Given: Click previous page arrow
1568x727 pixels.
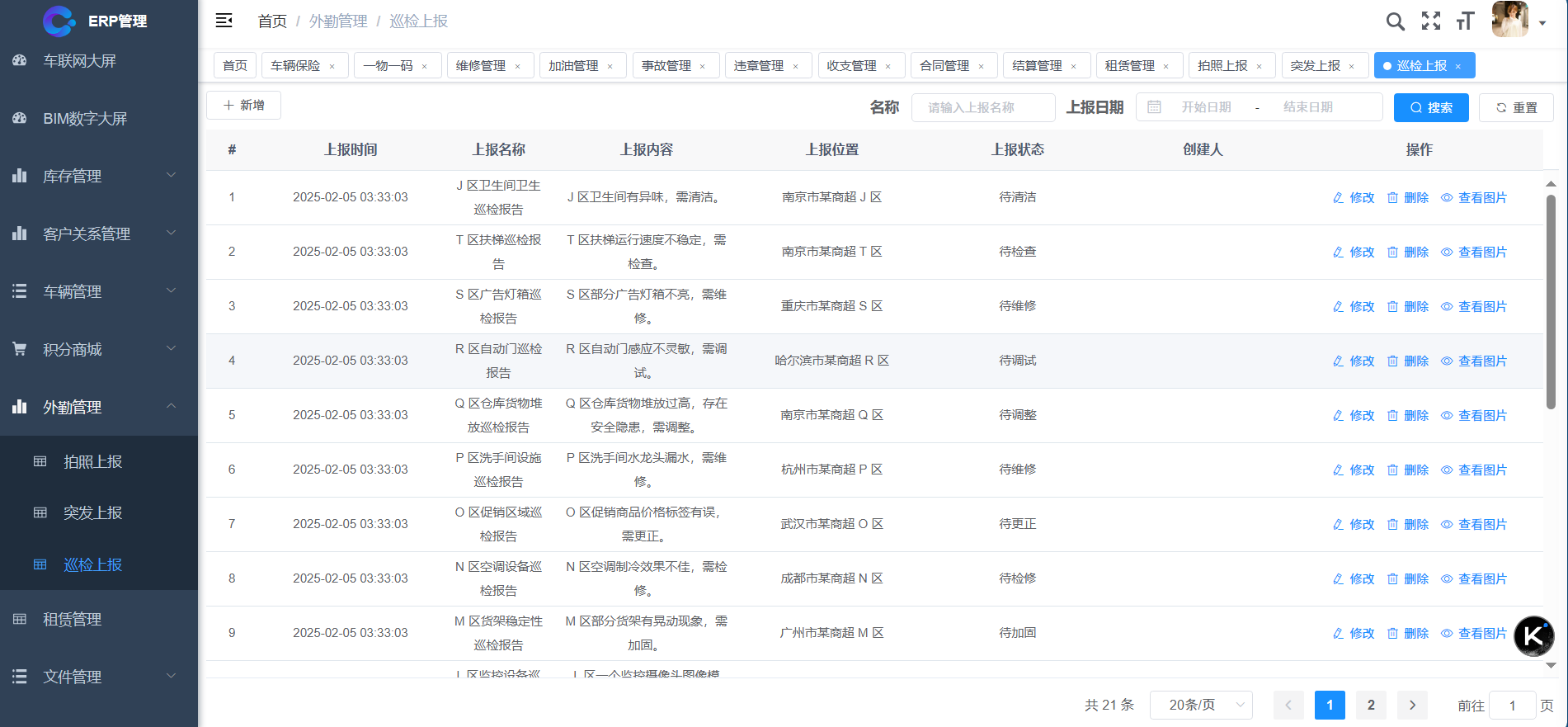Looking at the screenshot, I should pos(1288,706).
